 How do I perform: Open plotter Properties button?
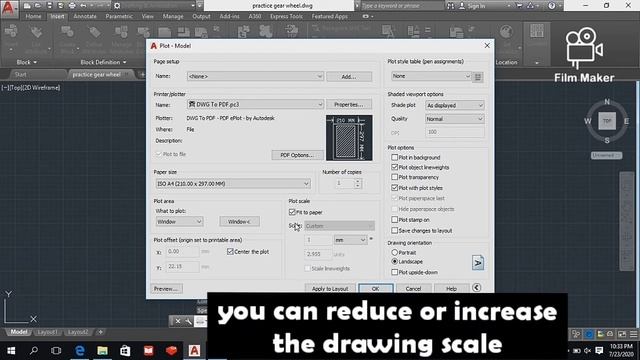point(349,104)
